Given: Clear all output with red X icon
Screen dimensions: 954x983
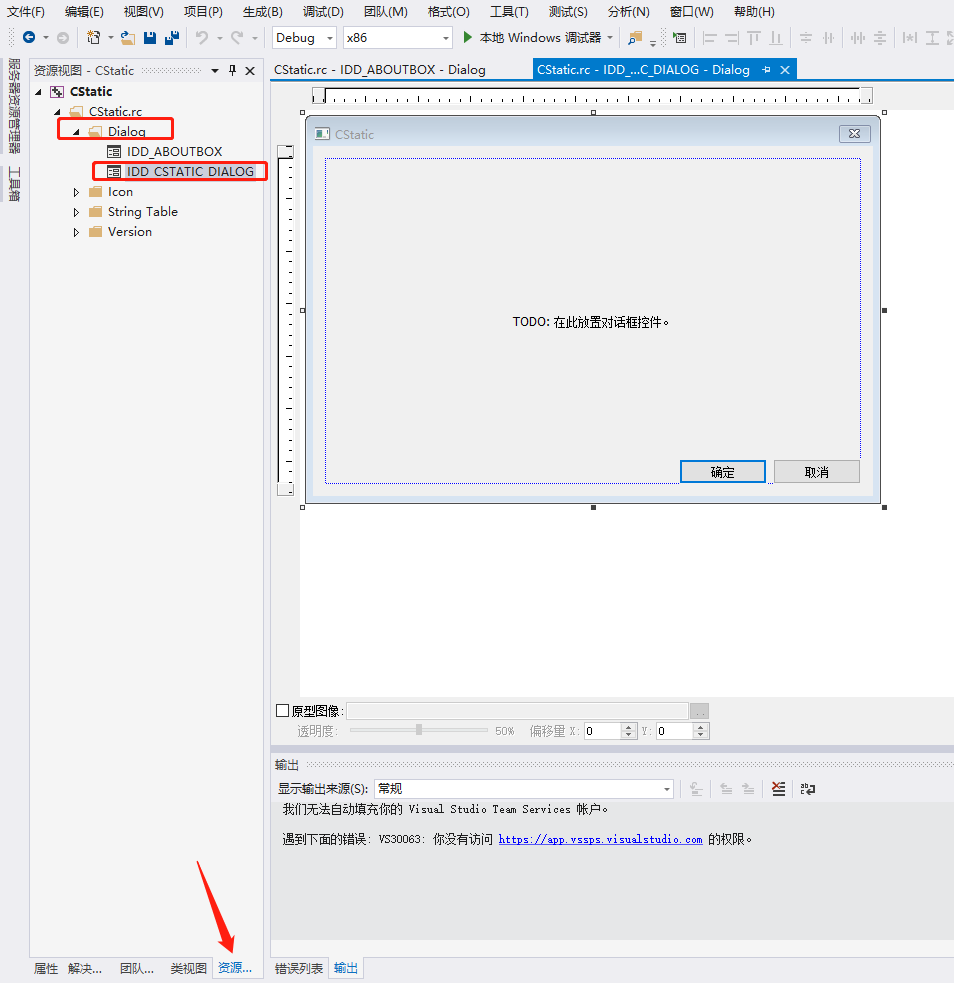Looking at the screenshot, I should tap(778, 789).
